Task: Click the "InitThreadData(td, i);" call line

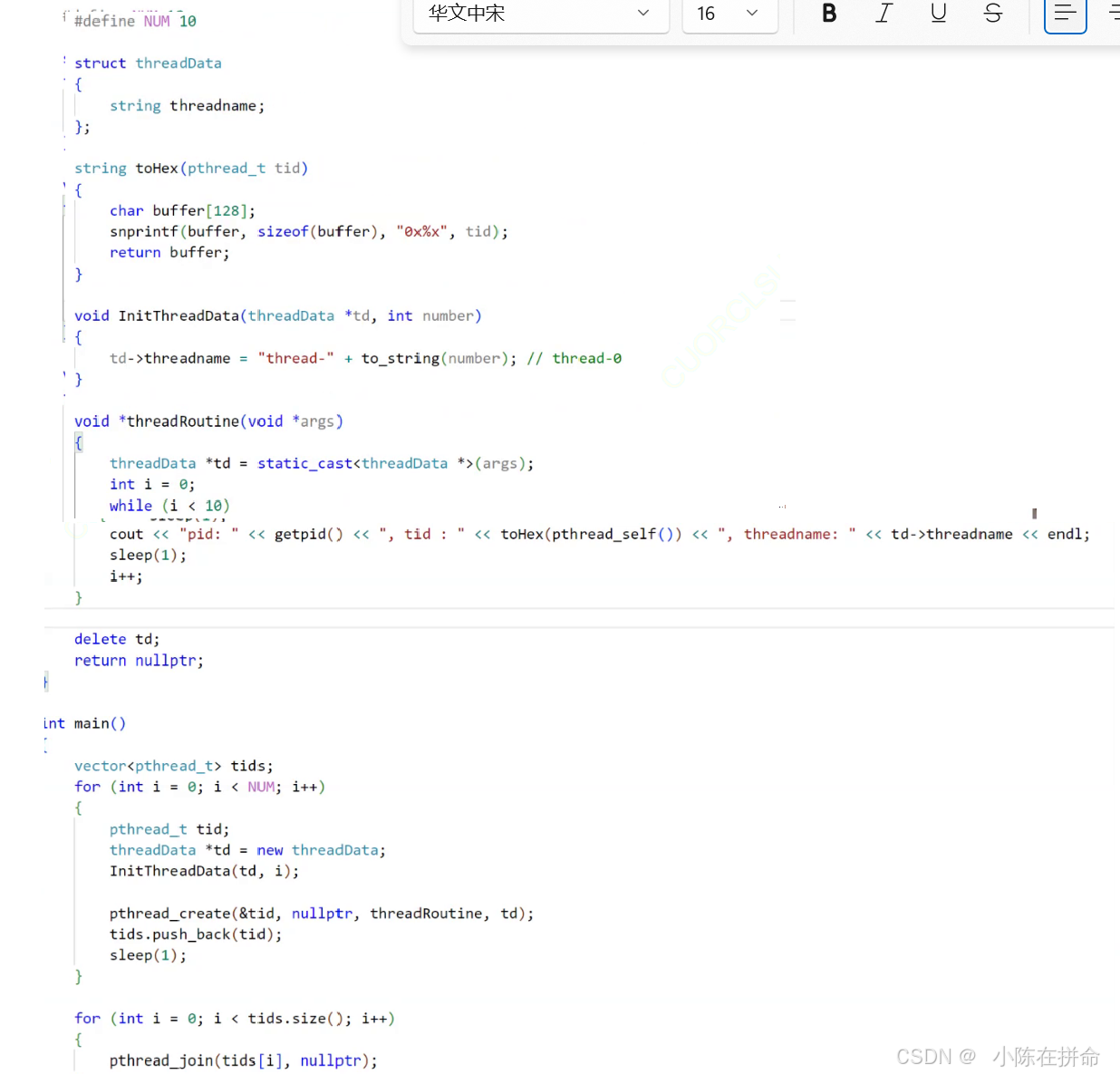Action: 204,871
